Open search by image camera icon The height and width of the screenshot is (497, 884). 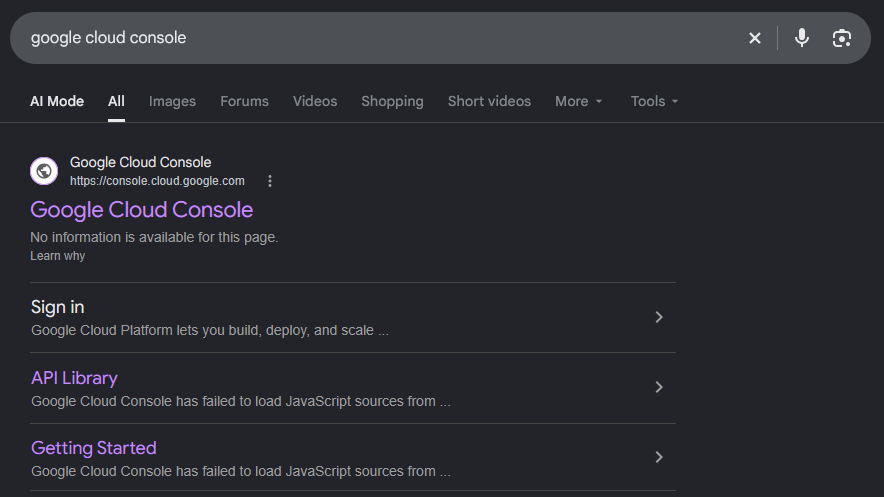click(842, 38)
